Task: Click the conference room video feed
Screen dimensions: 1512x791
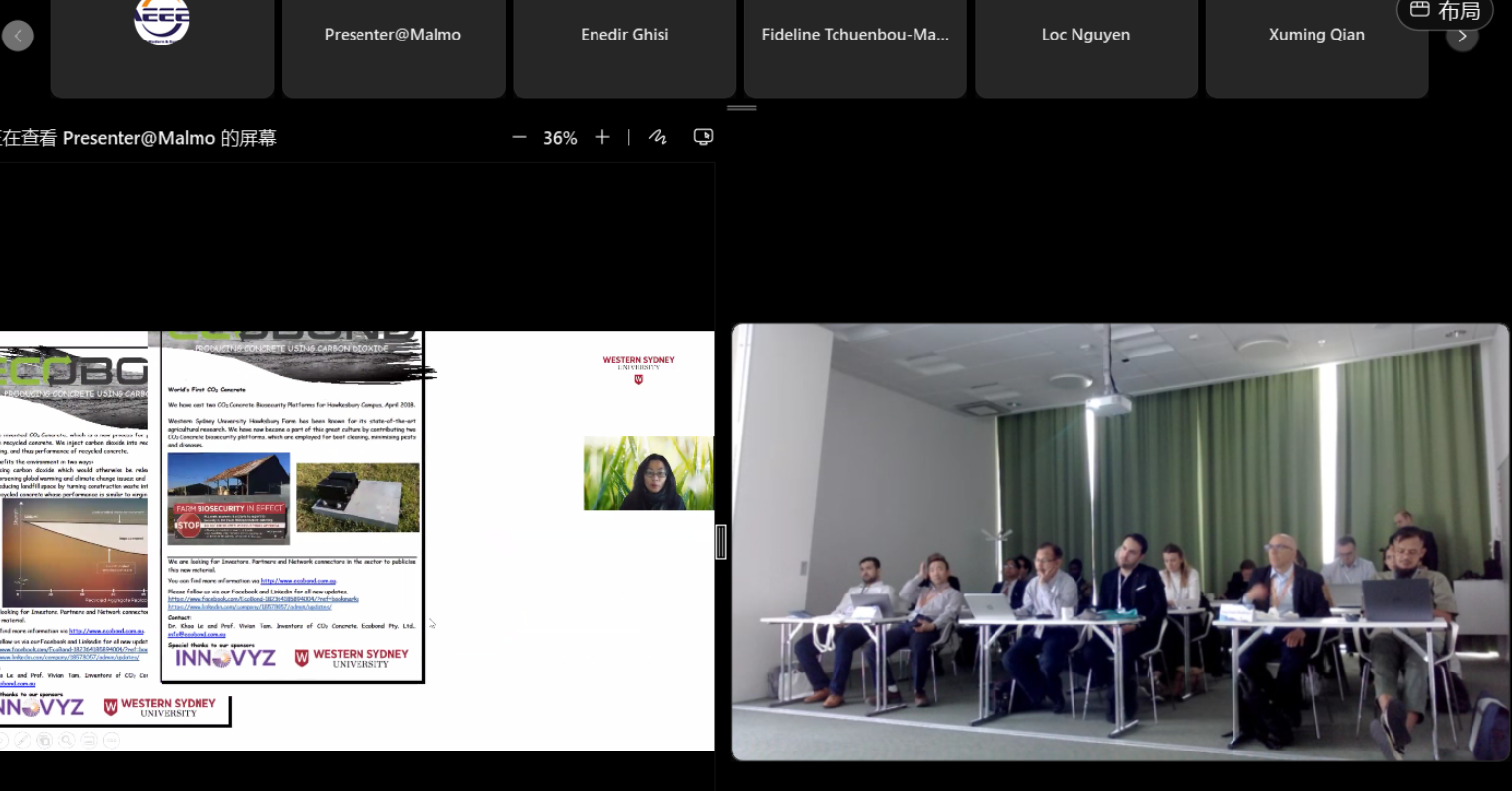Action: pos(1120,542)
